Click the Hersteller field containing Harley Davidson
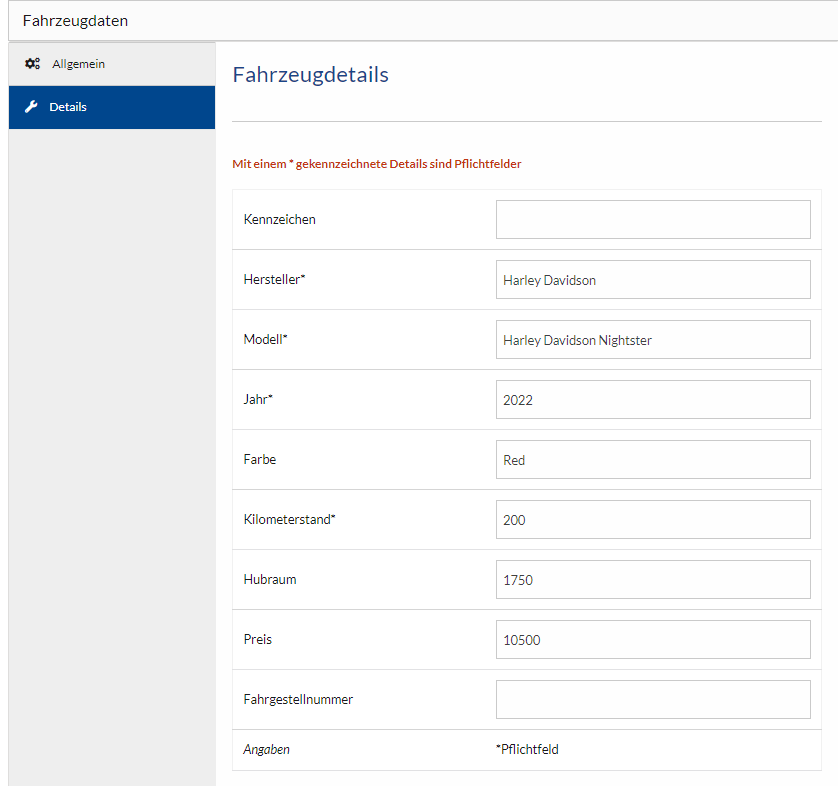Image resolution: width=838 pixels, height=786 pixels. point(652,280)
